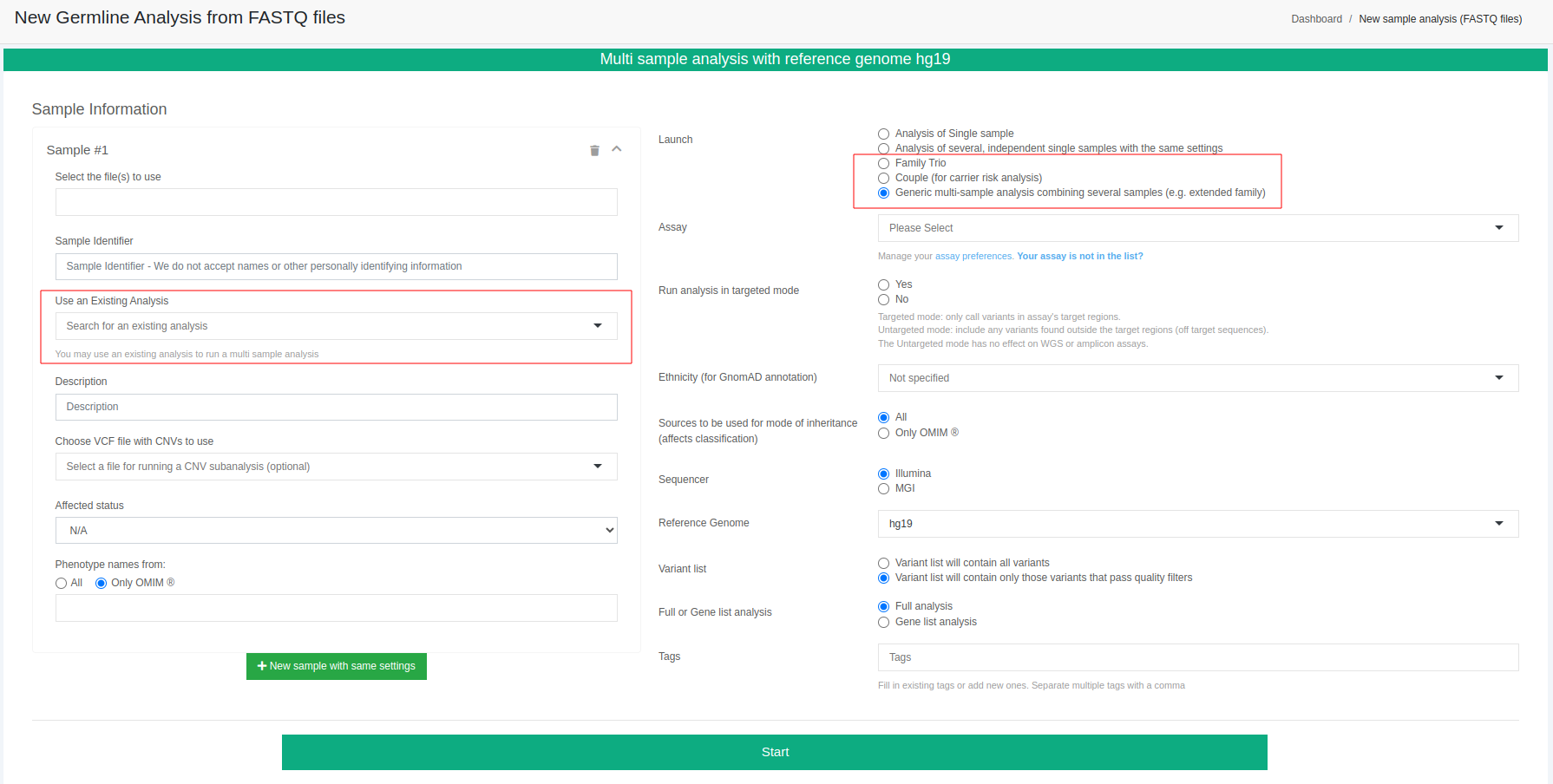
Task: Click the Tags input field
Action: point(1198,657)
